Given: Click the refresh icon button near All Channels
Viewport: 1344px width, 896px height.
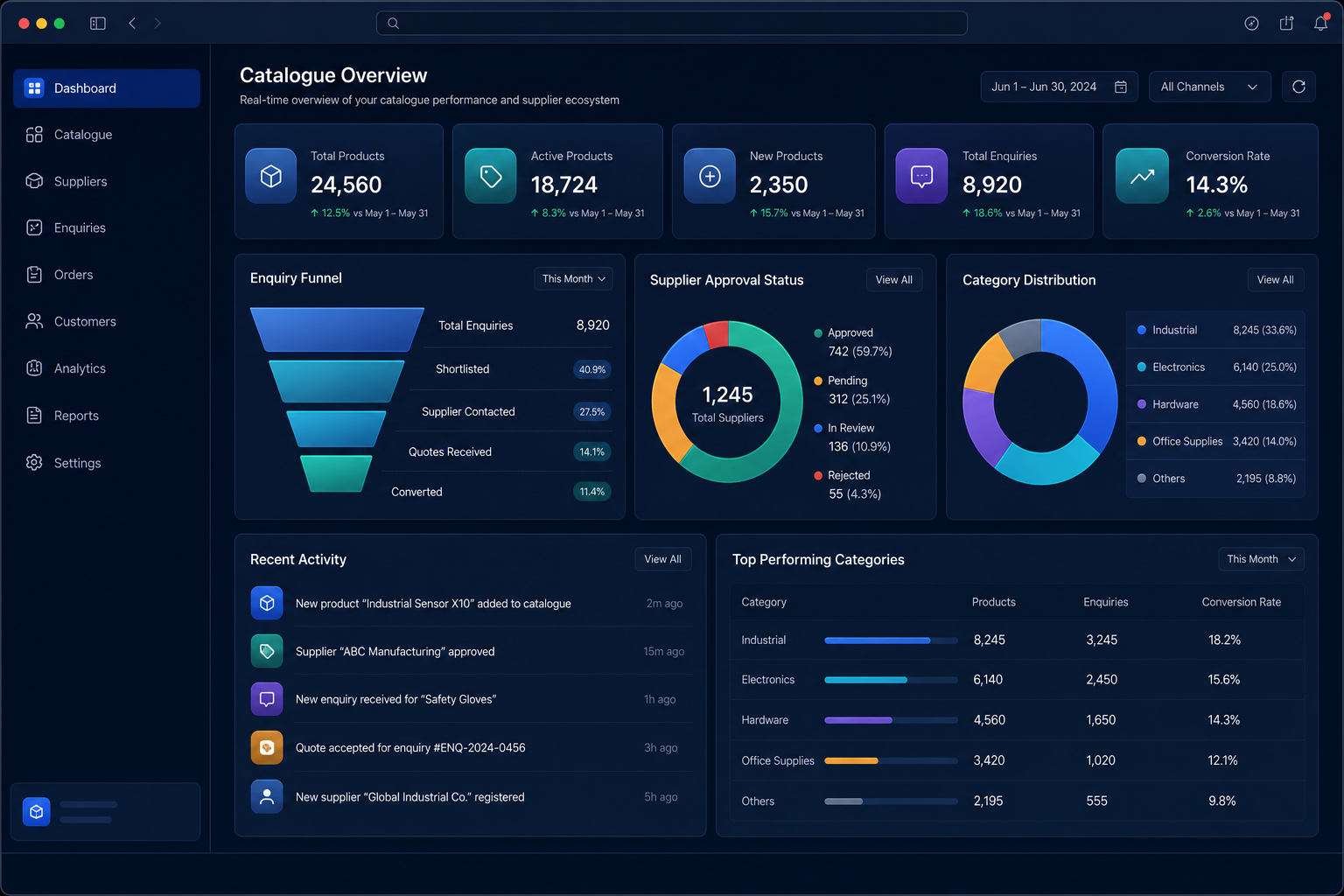Looking at the screenshot, I should [x=1298, y=87].
